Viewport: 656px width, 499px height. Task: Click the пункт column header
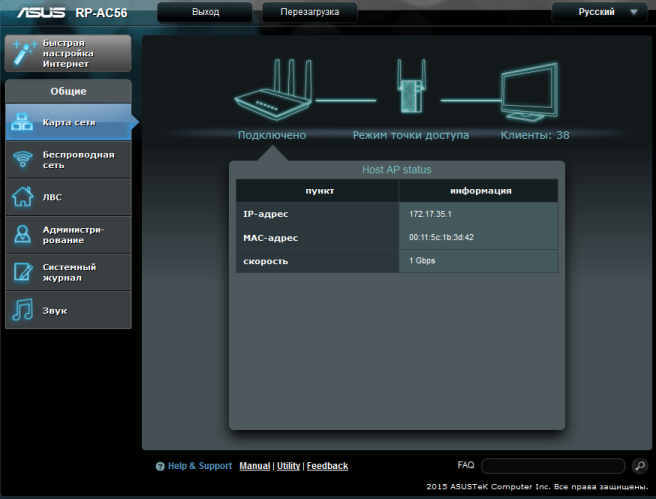pyautogui.click(x=320, y=191)
